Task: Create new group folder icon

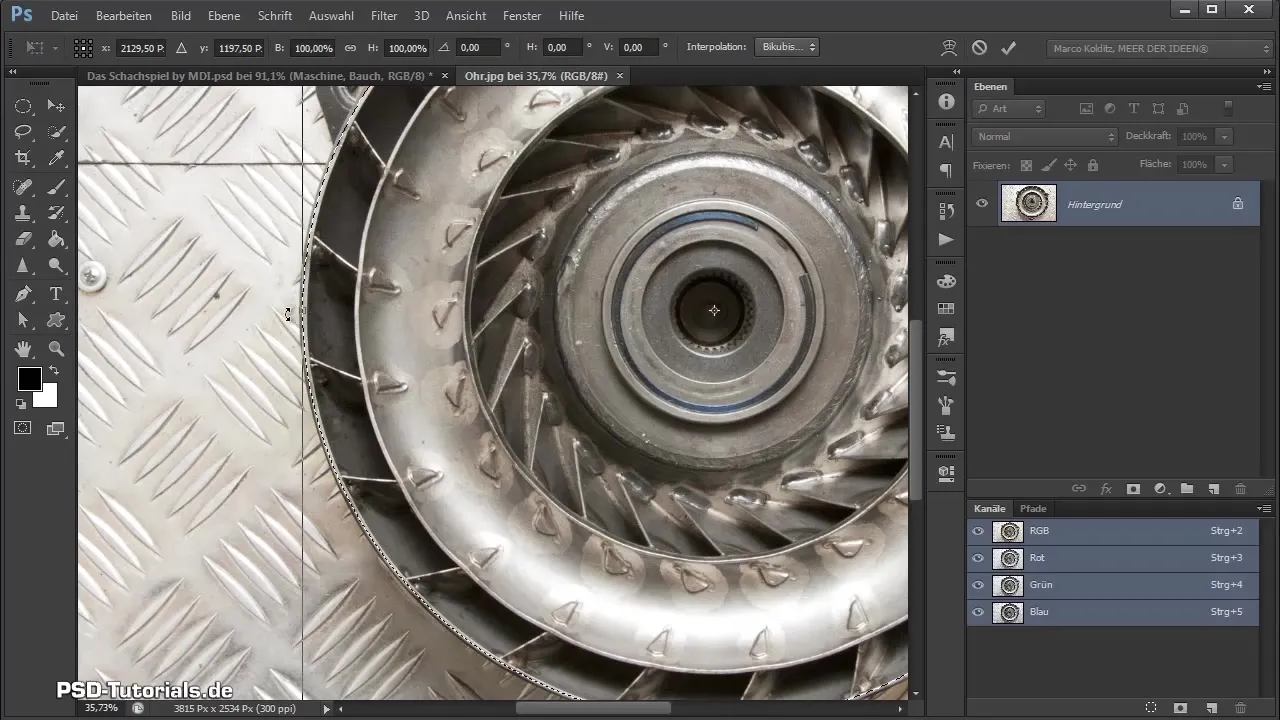Action: click(1187, 489)
